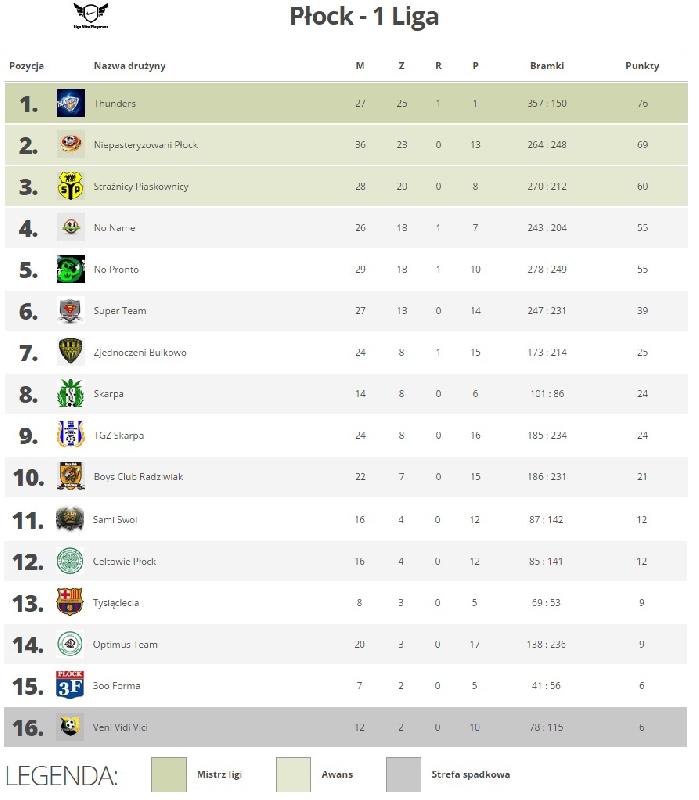This screenshot has height=800, width=699.
Task: Click the Płock - 1 Liga title
Action: point(364,16)
